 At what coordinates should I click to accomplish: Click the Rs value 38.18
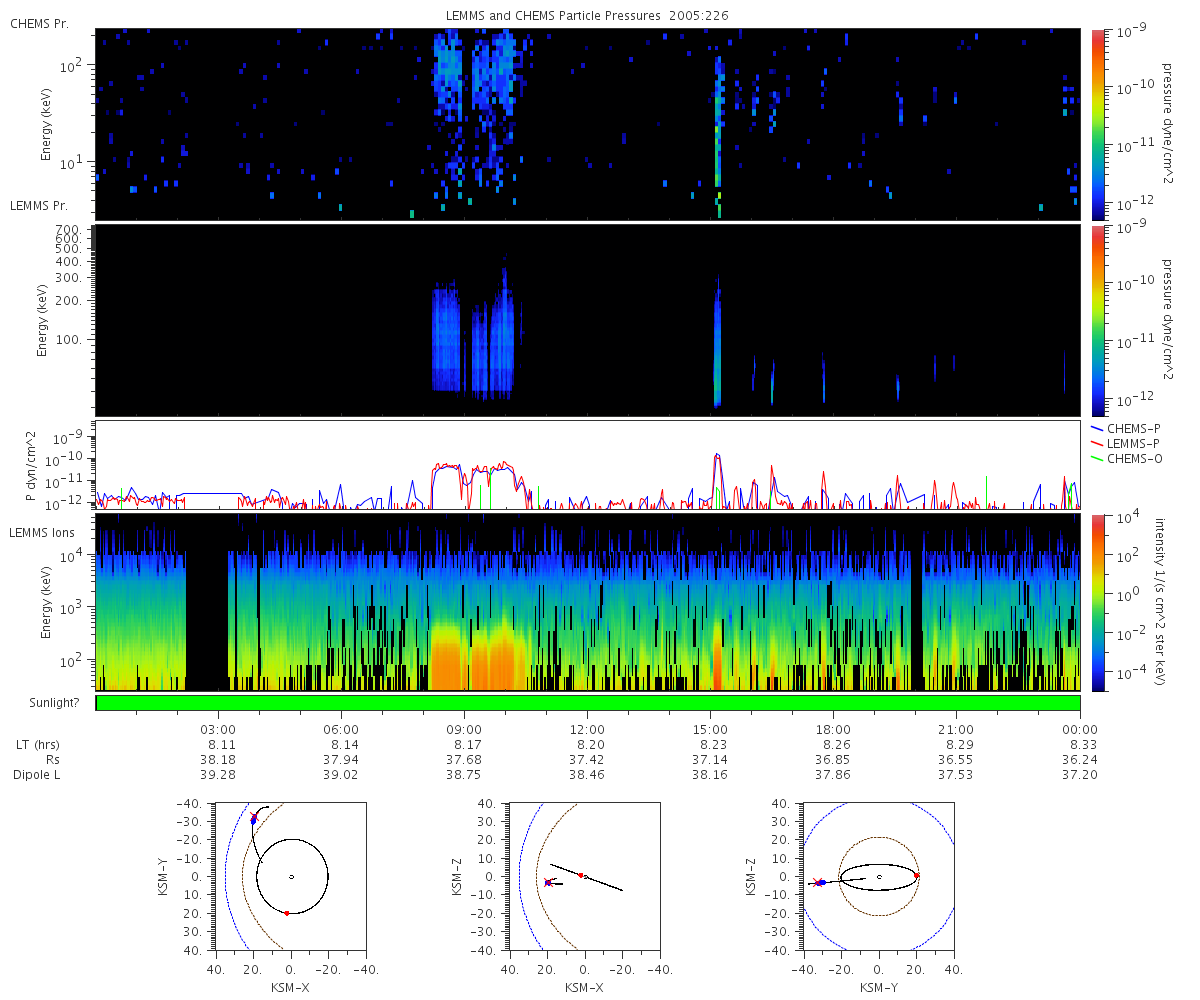pos(218,760)
